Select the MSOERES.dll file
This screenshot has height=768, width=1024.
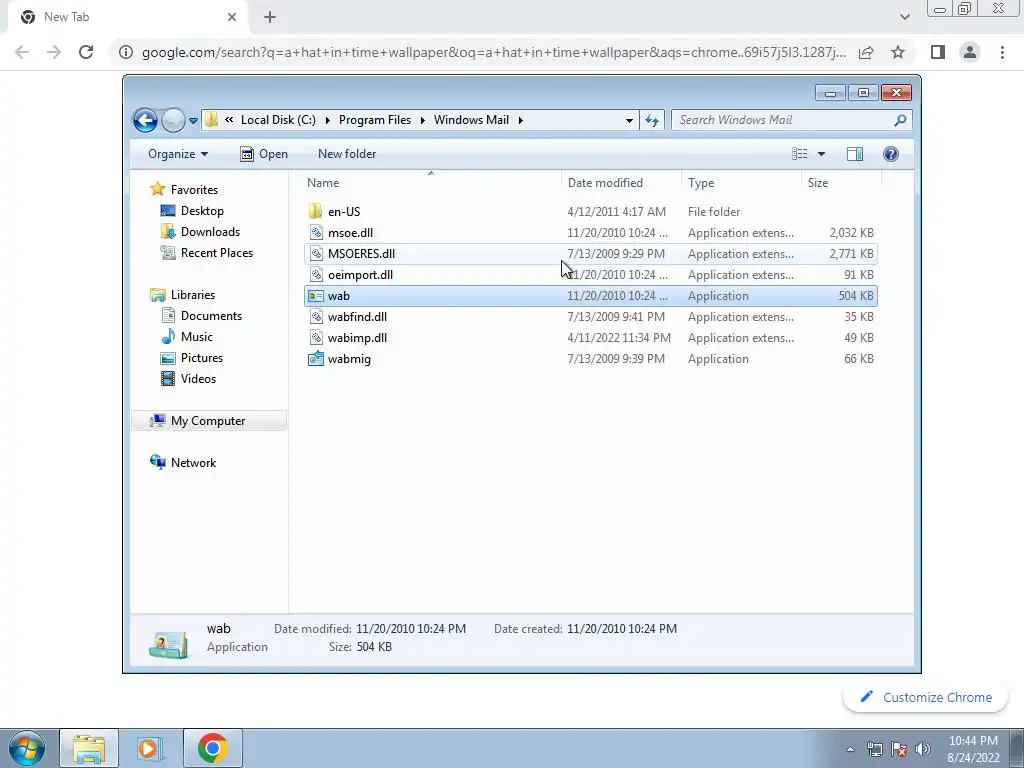click(590, 253)
